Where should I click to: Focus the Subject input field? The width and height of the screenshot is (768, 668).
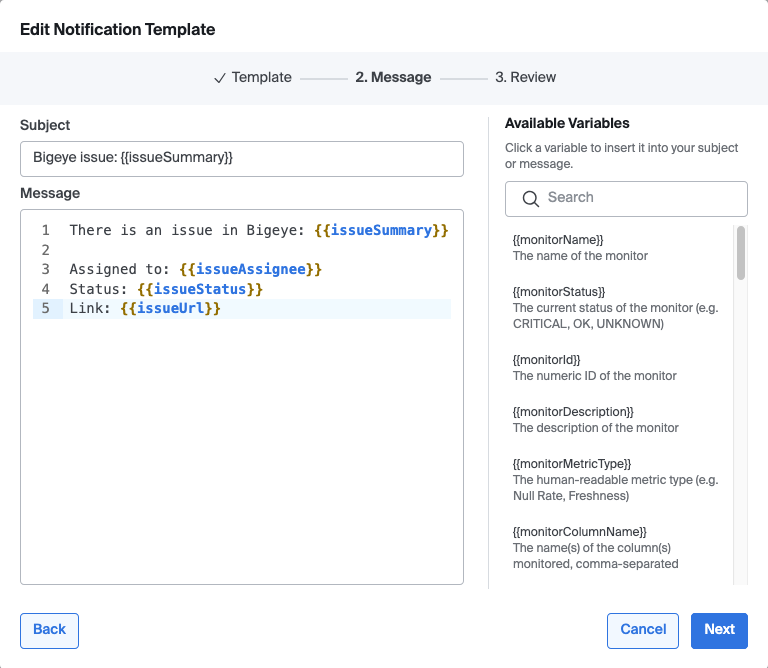click(242, 159)
